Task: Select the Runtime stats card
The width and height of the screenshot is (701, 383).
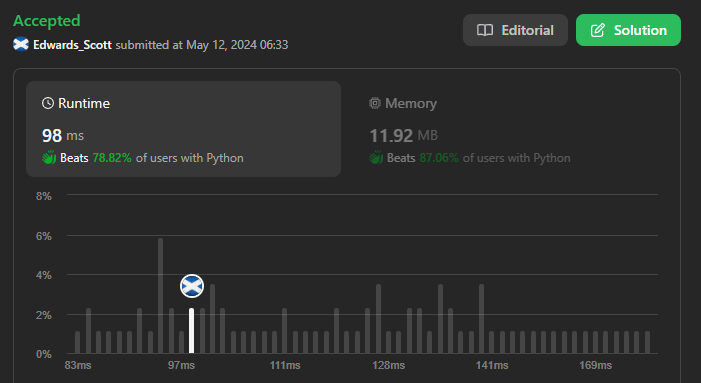Action: point(183,129)
